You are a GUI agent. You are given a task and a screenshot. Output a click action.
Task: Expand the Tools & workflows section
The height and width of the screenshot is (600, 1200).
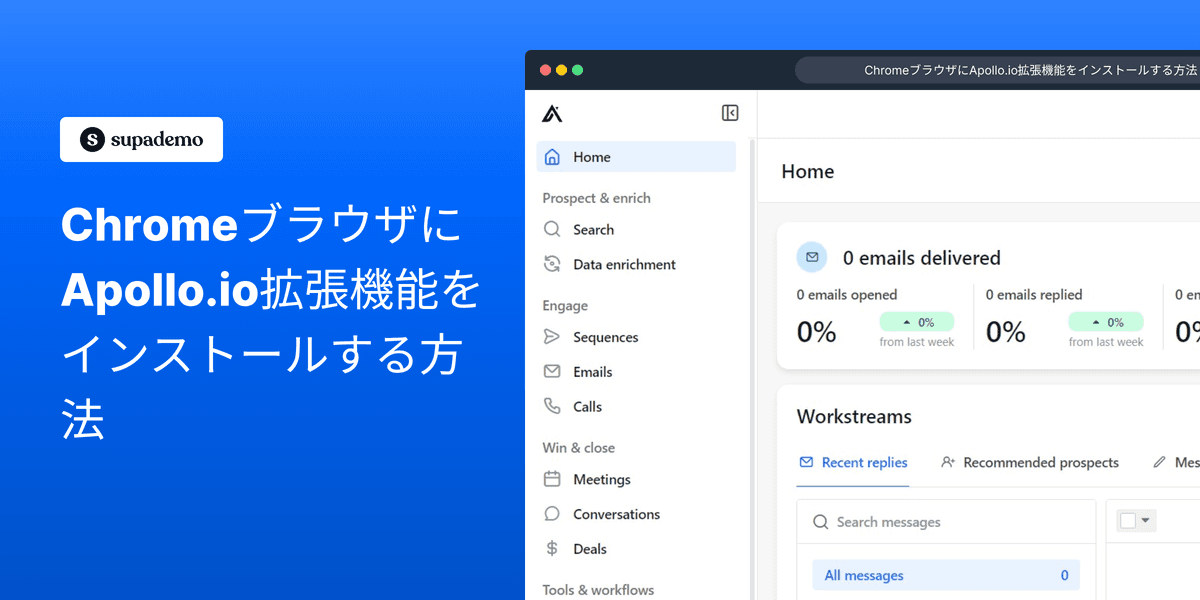[597, 590]
